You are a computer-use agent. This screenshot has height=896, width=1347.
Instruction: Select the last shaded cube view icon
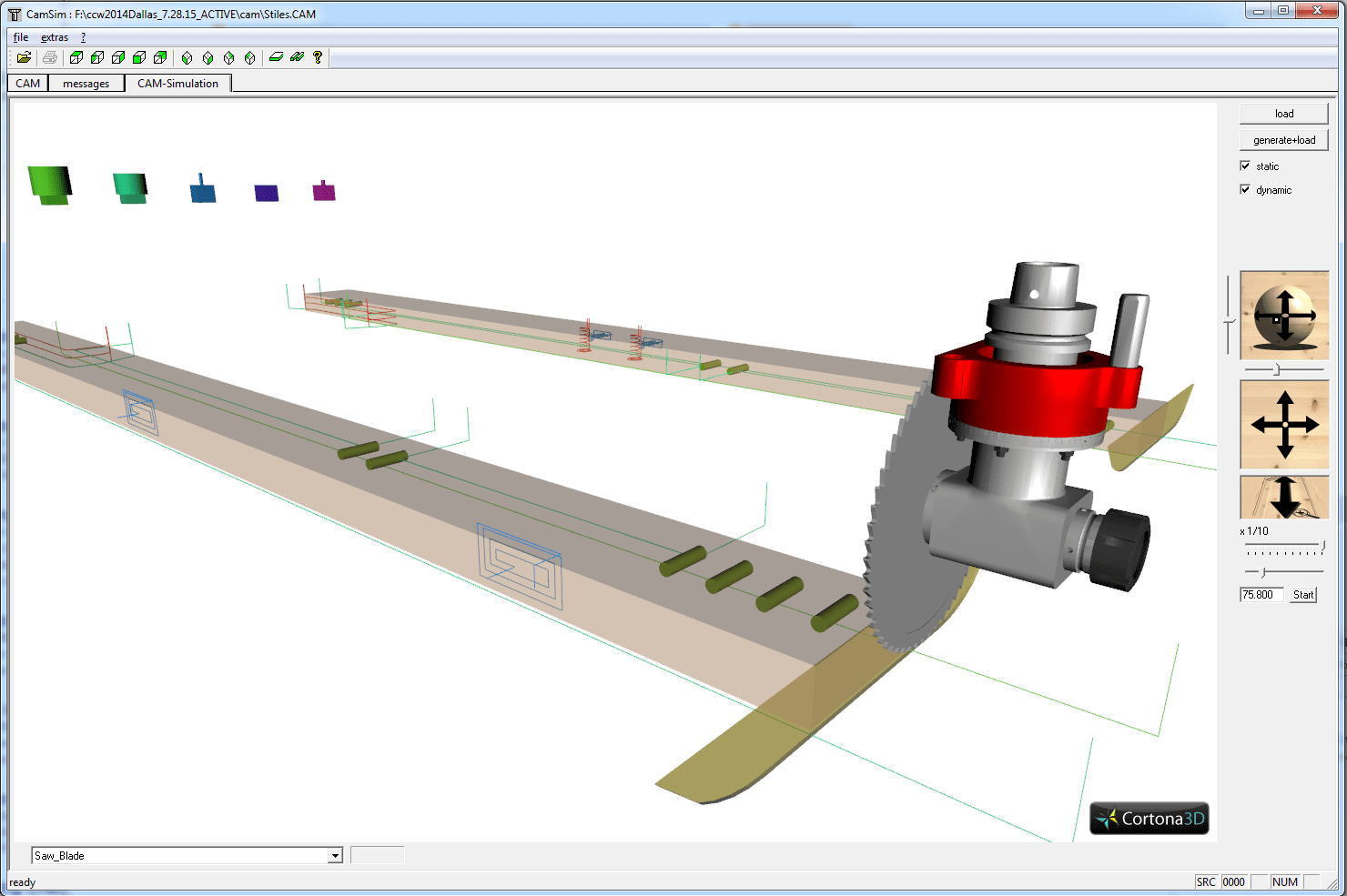(x=160, y=56)
